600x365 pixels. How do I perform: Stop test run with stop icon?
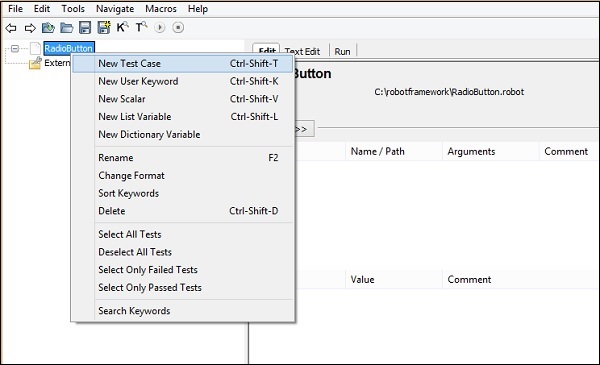tap(178, 28)
